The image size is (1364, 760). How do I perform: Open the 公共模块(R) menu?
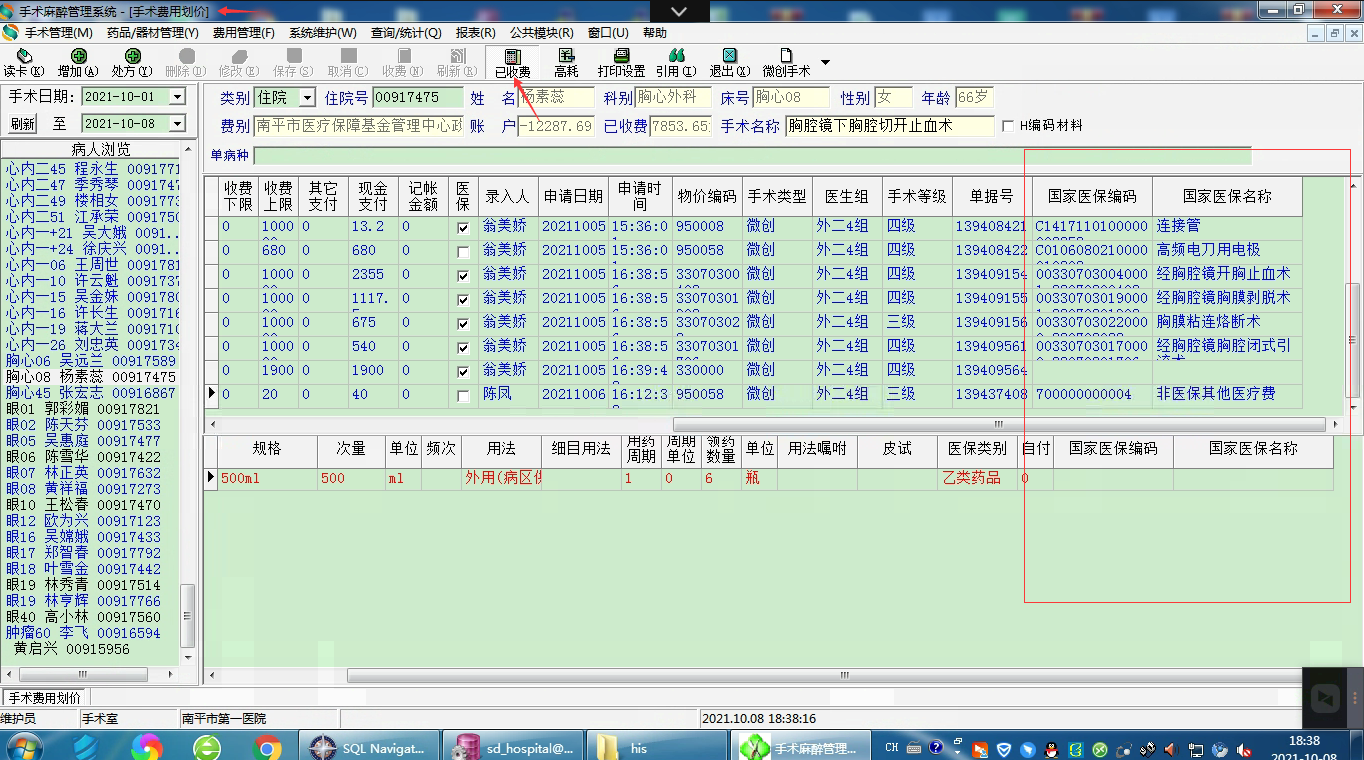pos(541,33)
